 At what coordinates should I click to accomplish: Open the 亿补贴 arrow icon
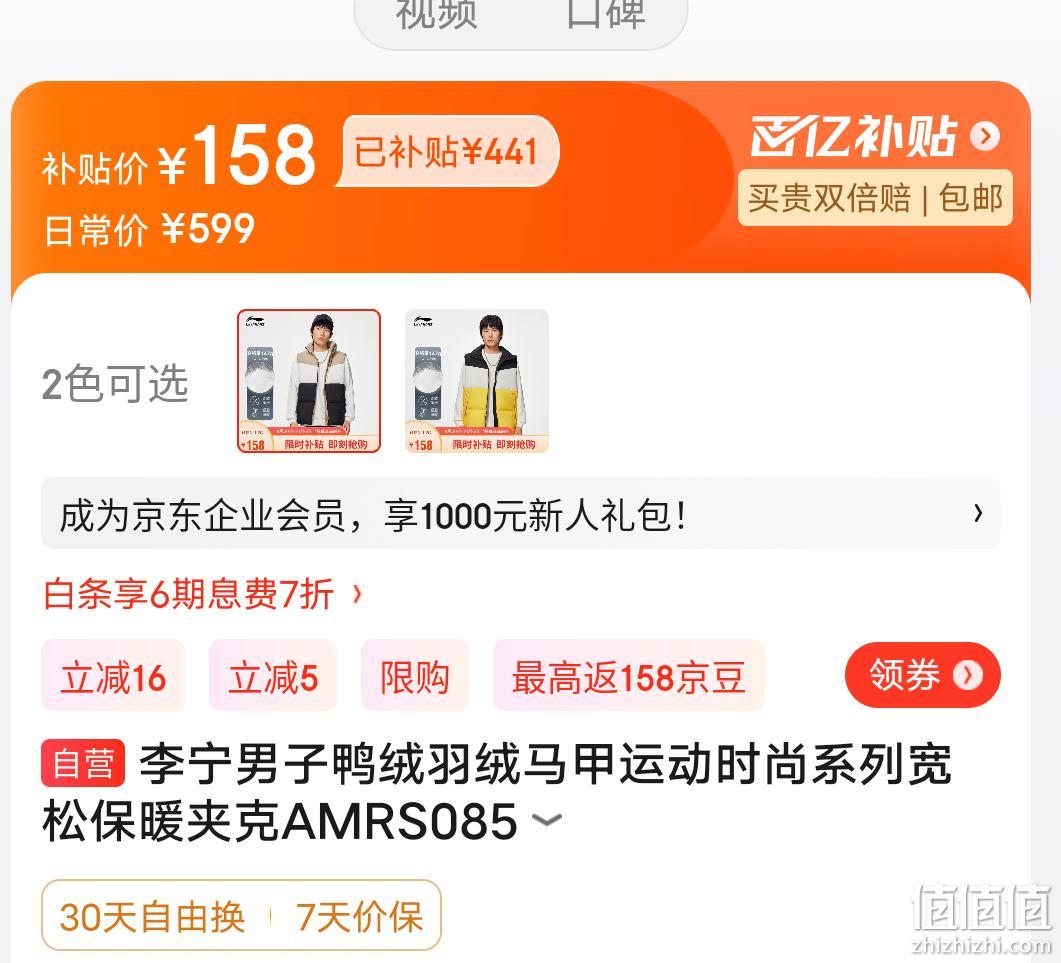[985, 136]
